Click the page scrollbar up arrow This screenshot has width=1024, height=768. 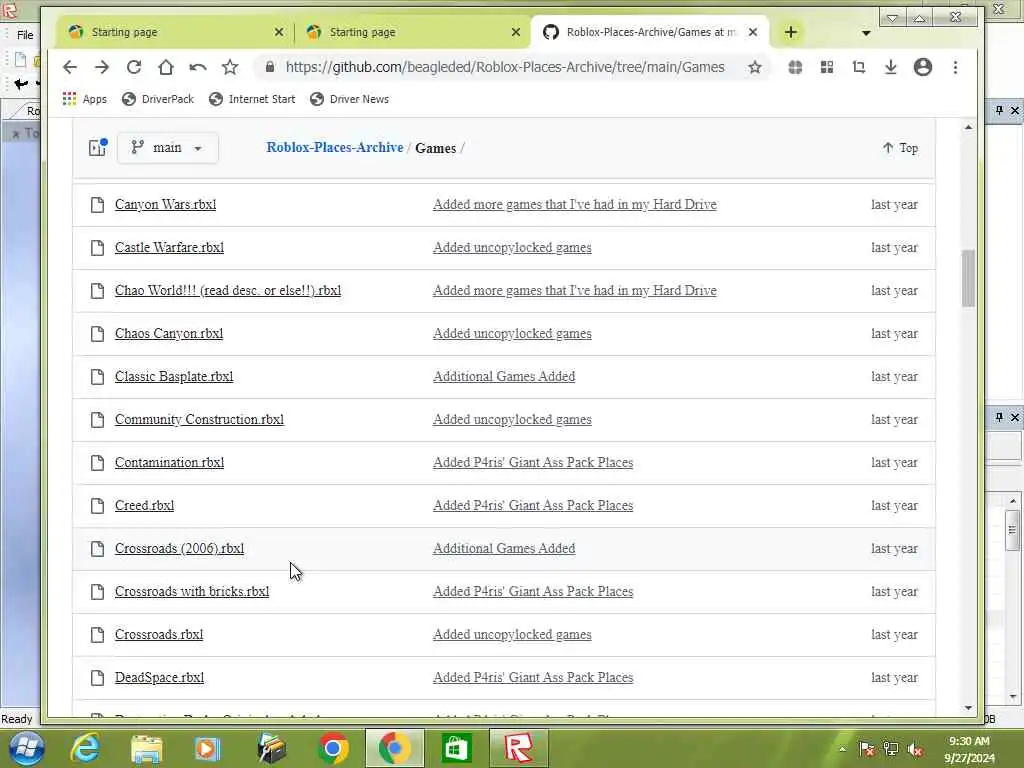tap(968, 127)
